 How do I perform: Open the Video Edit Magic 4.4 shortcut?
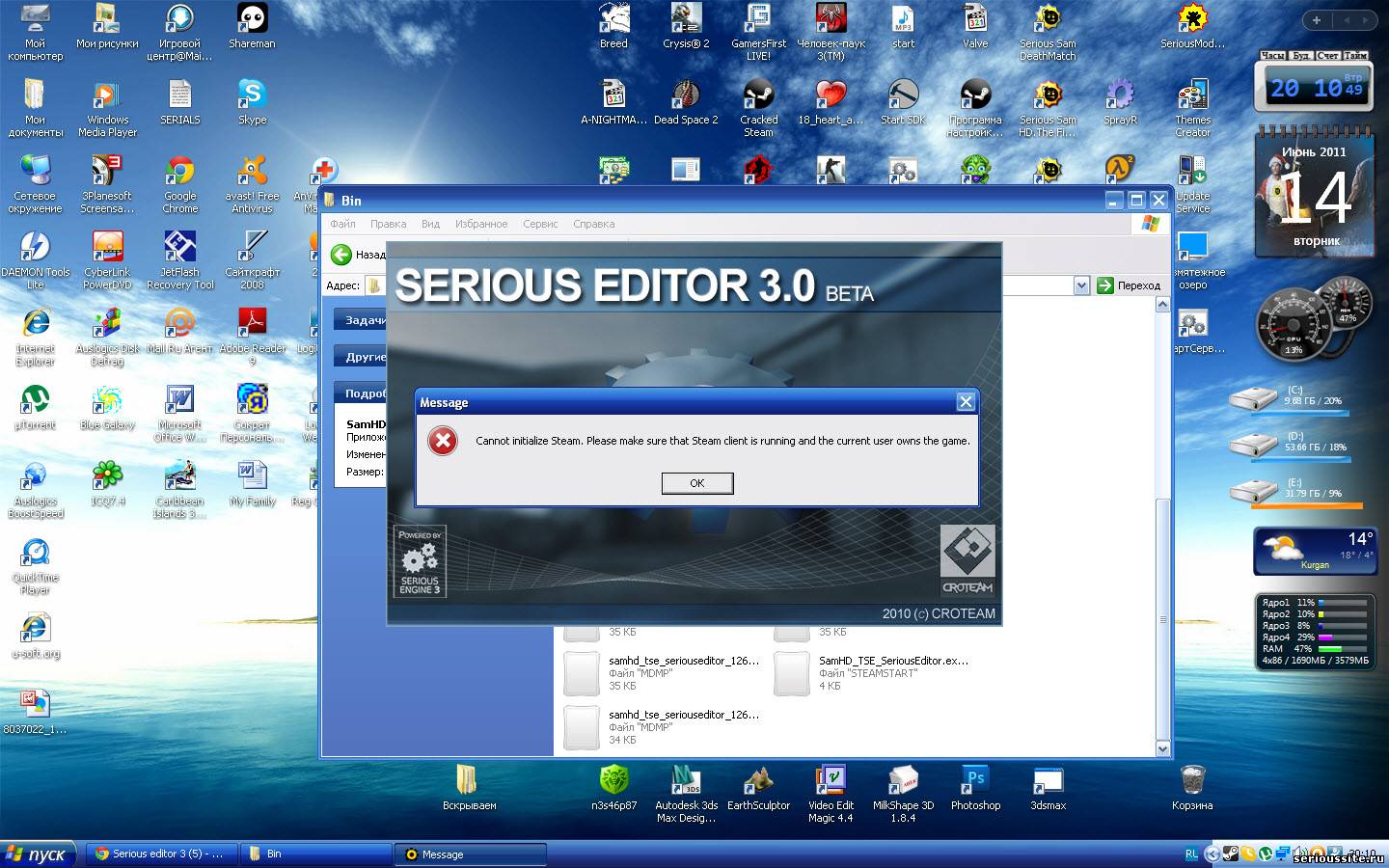pos(831,795)
